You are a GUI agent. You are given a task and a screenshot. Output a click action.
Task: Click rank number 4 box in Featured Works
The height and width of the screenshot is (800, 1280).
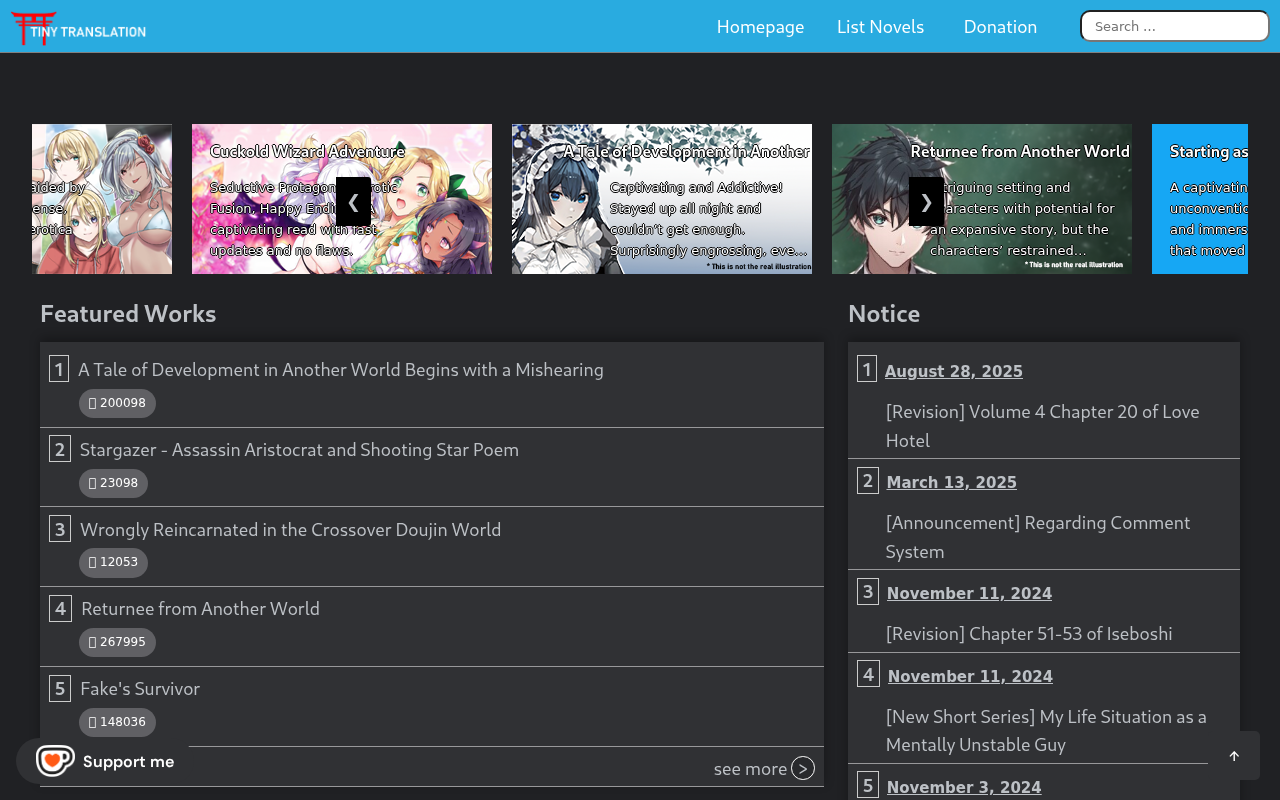point(60,608)
